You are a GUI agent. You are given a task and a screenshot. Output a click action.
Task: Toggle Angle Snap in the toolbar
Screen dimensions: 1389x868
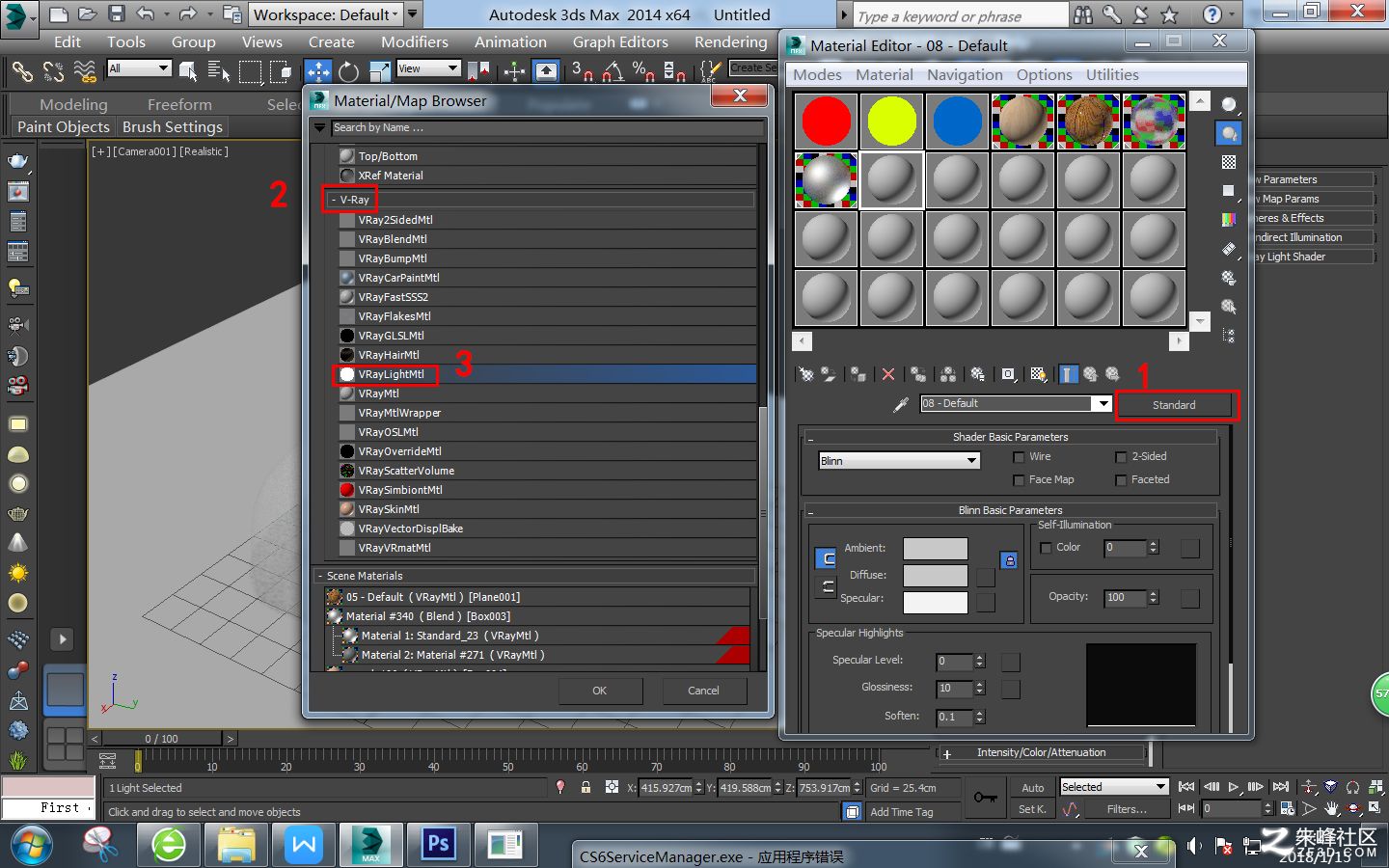613,71
